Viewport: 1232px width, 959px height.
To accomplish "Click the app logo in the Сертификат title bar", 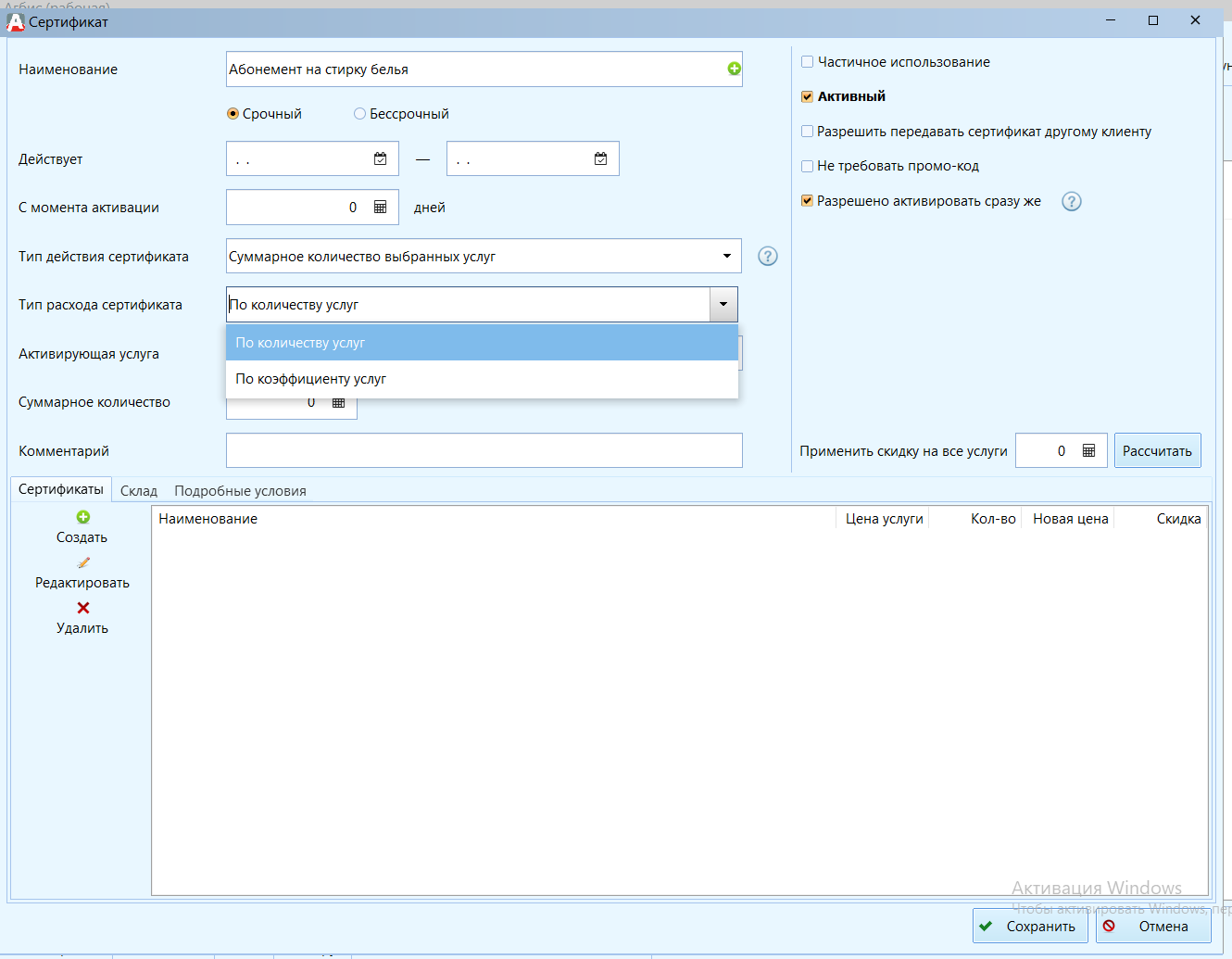I will pyautogui.click(x=16, y=21).
